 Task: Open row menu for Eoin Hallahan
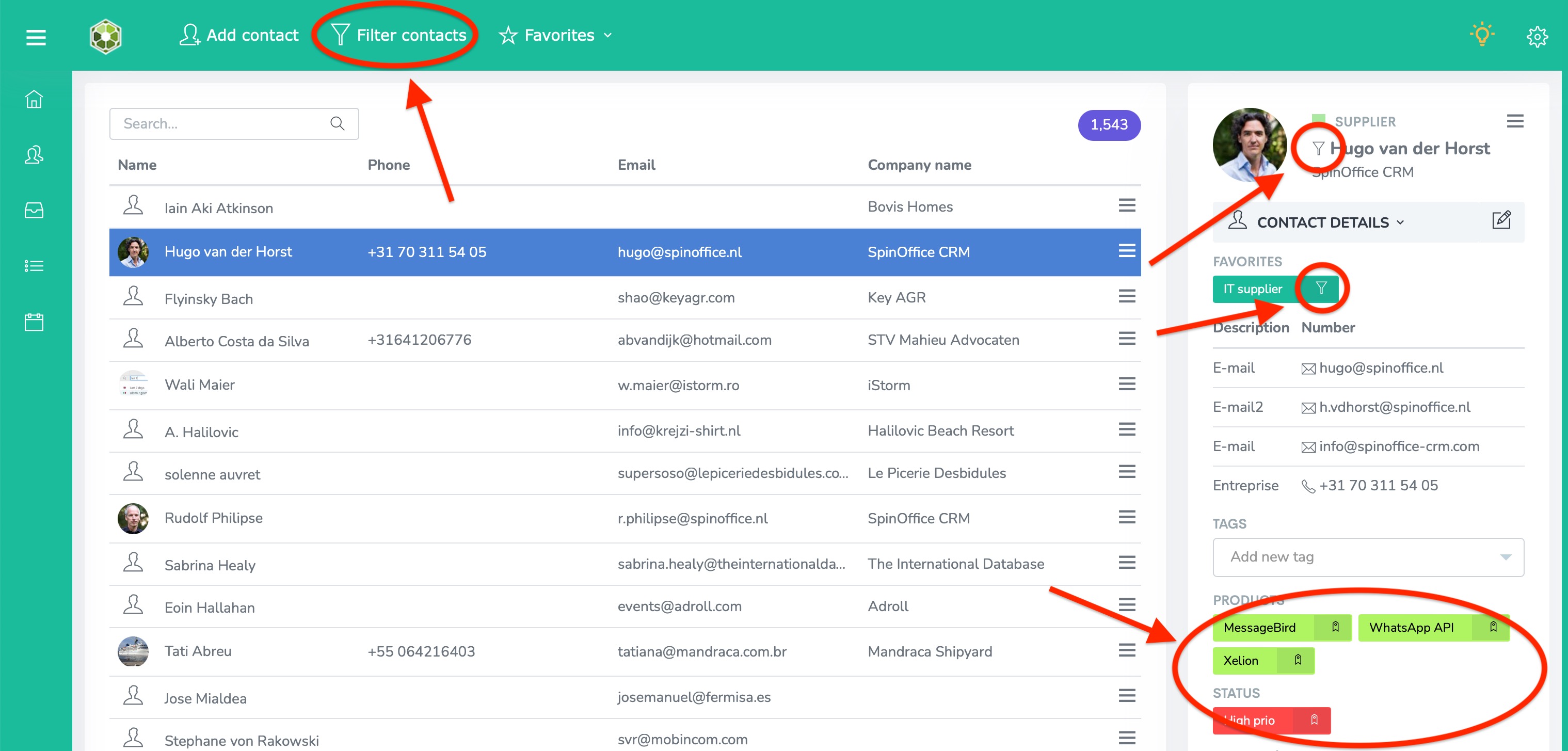pos(1127,604)
